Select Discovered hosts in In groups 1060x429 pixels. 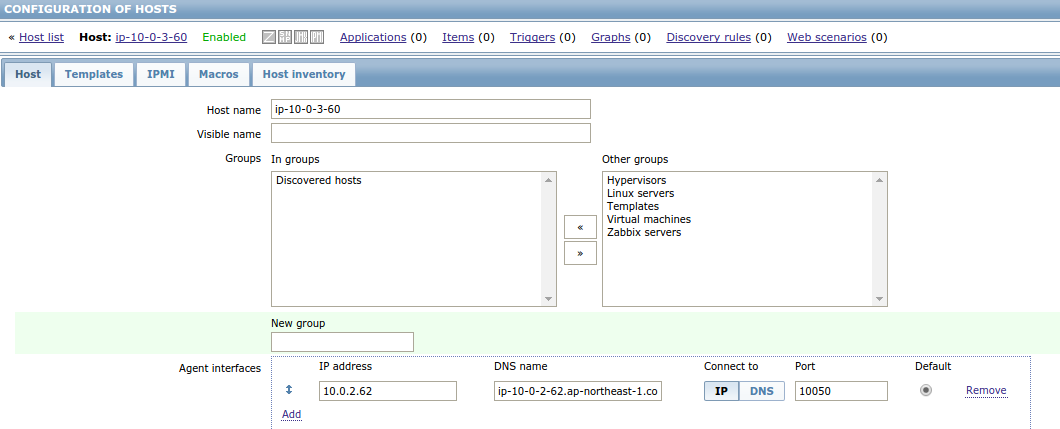pyautogui.click(x=319, y=180)
